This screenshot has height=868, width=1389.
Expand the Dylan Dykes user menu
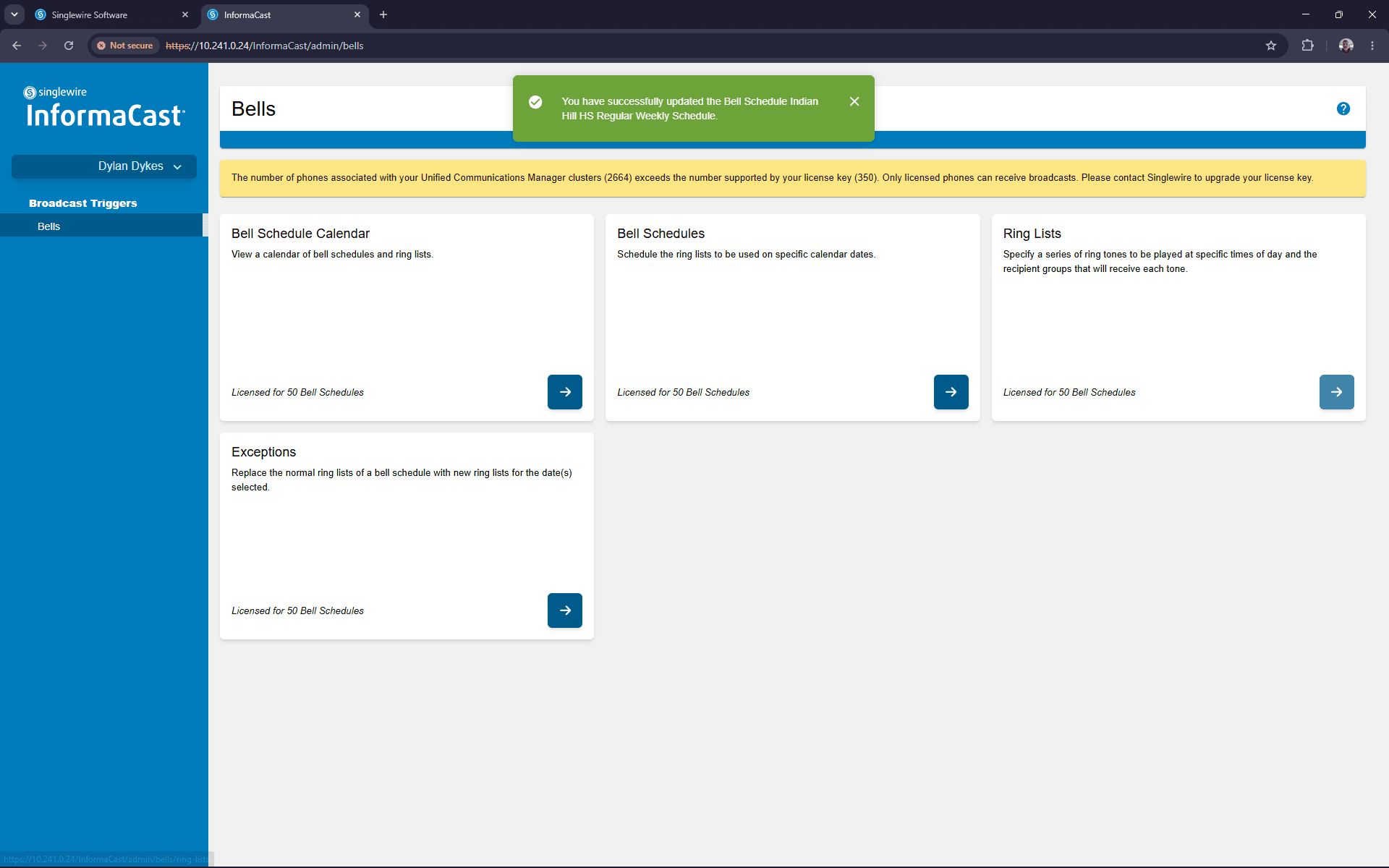(x=104, y=166)
